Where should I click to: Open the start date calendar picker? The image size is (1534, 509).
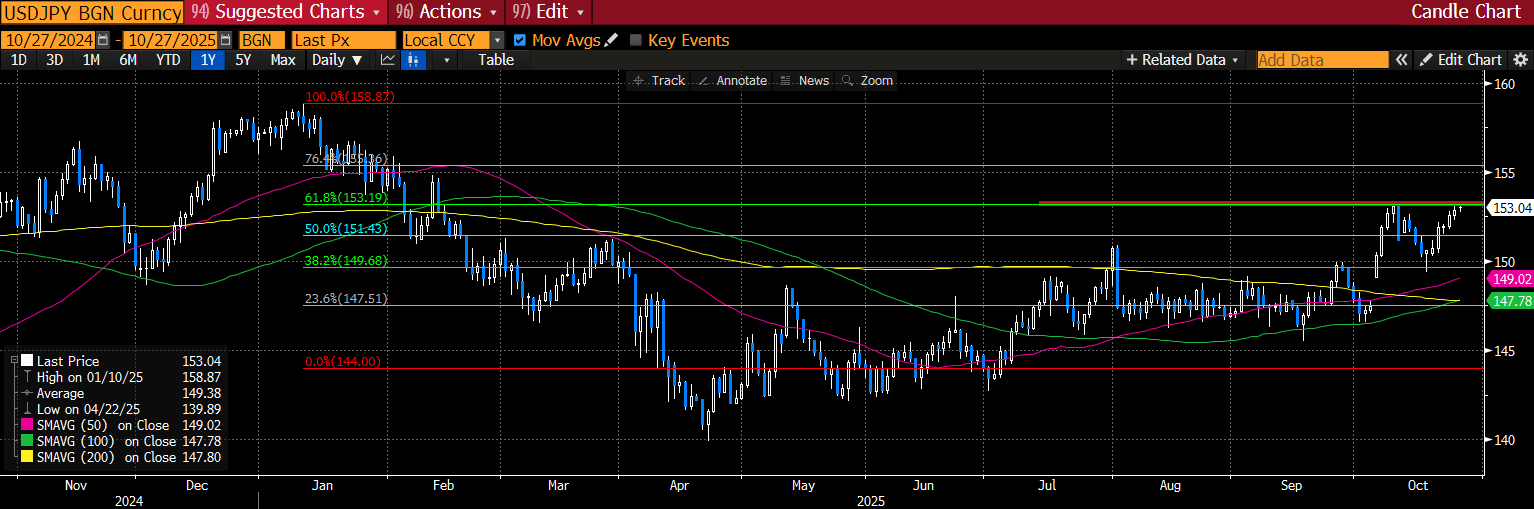point(102,40)
